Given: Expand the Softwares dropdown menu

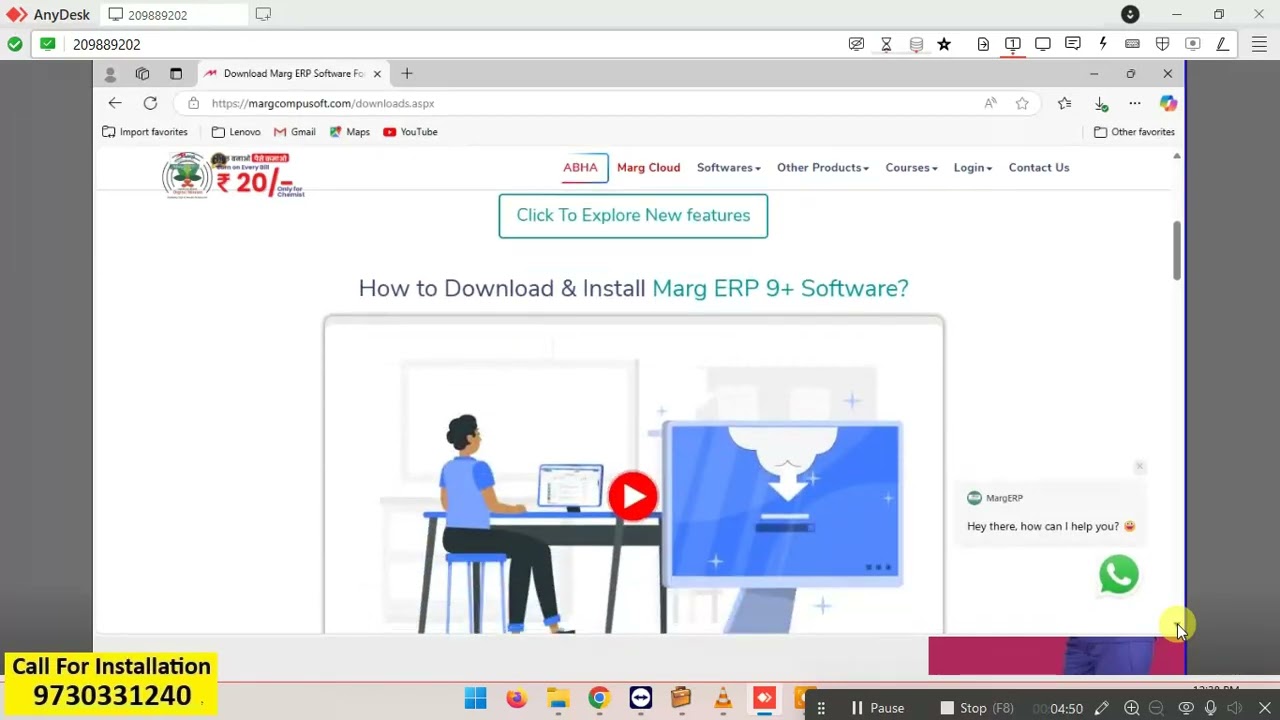Looking at the screenshot, I should (729, 168).
